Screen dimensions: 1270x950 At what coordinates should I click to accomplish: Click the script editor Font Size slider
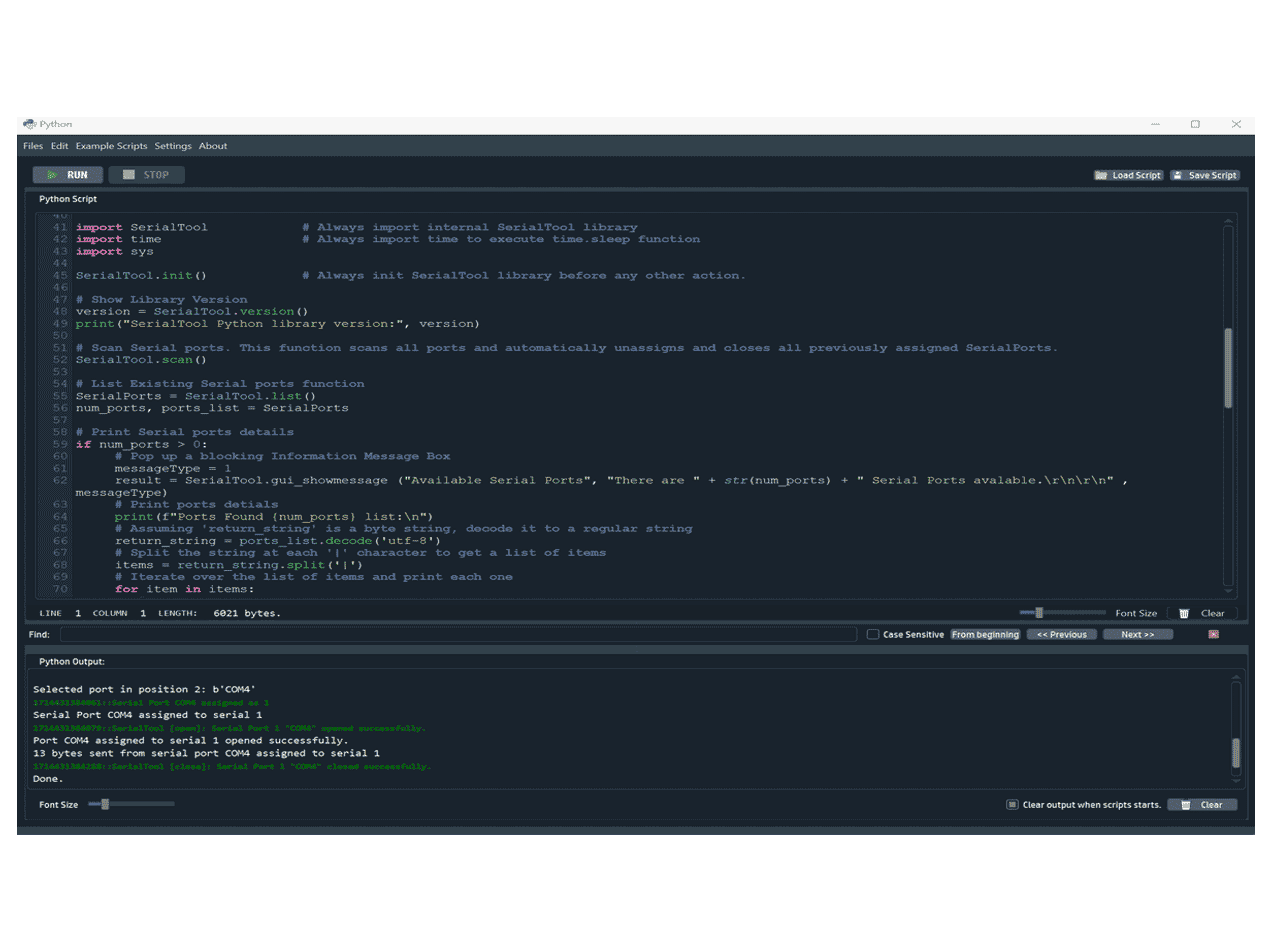pos(1062,613)
